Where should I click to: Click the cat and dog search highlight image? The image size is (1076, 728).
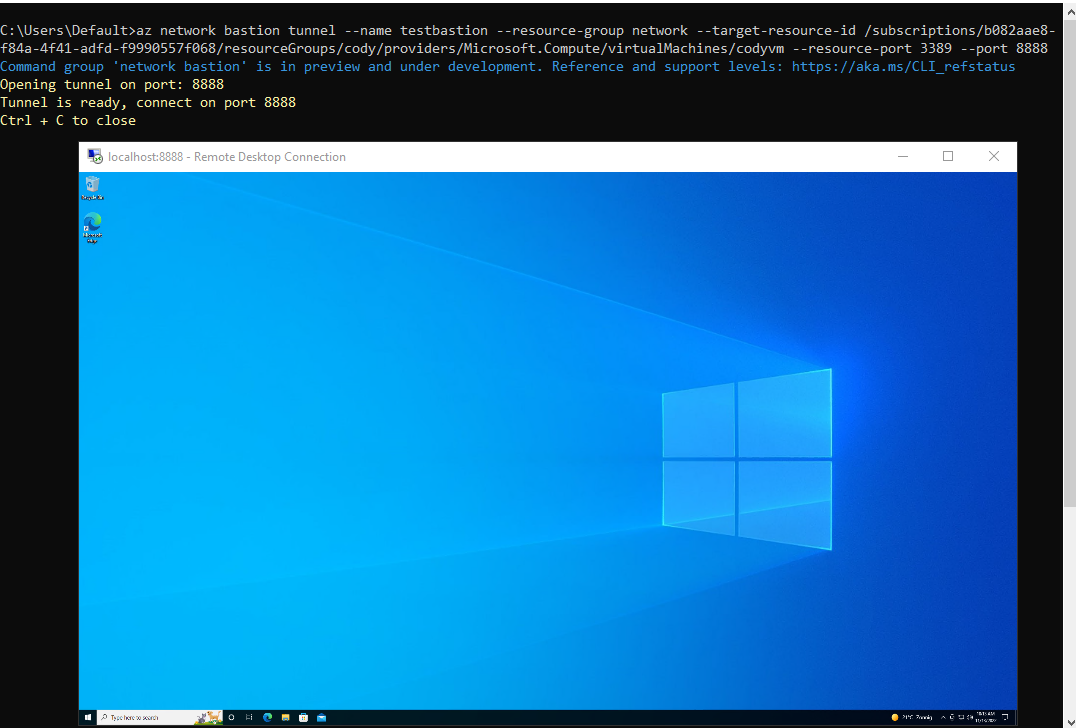point(209,718)
